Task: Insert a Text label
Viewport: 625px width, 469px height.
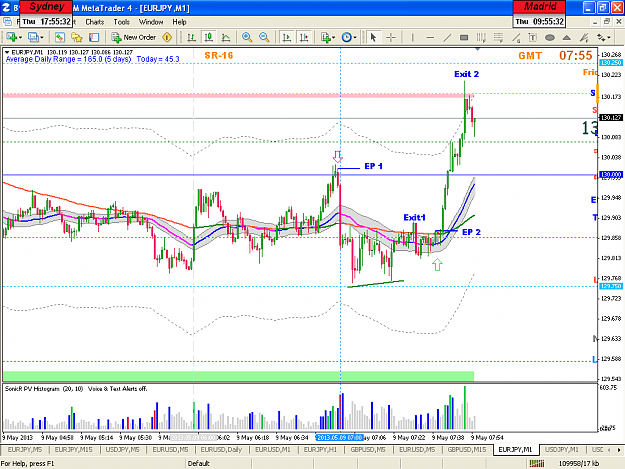Action: point(533,37)
